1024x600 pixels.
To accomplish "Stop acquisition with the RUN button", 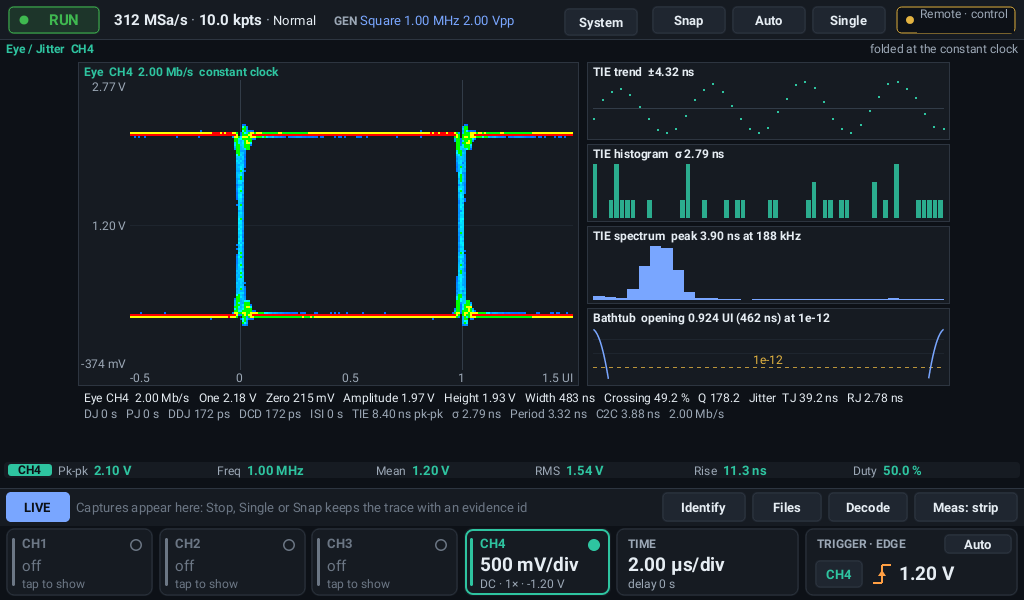I will point(54,20).
